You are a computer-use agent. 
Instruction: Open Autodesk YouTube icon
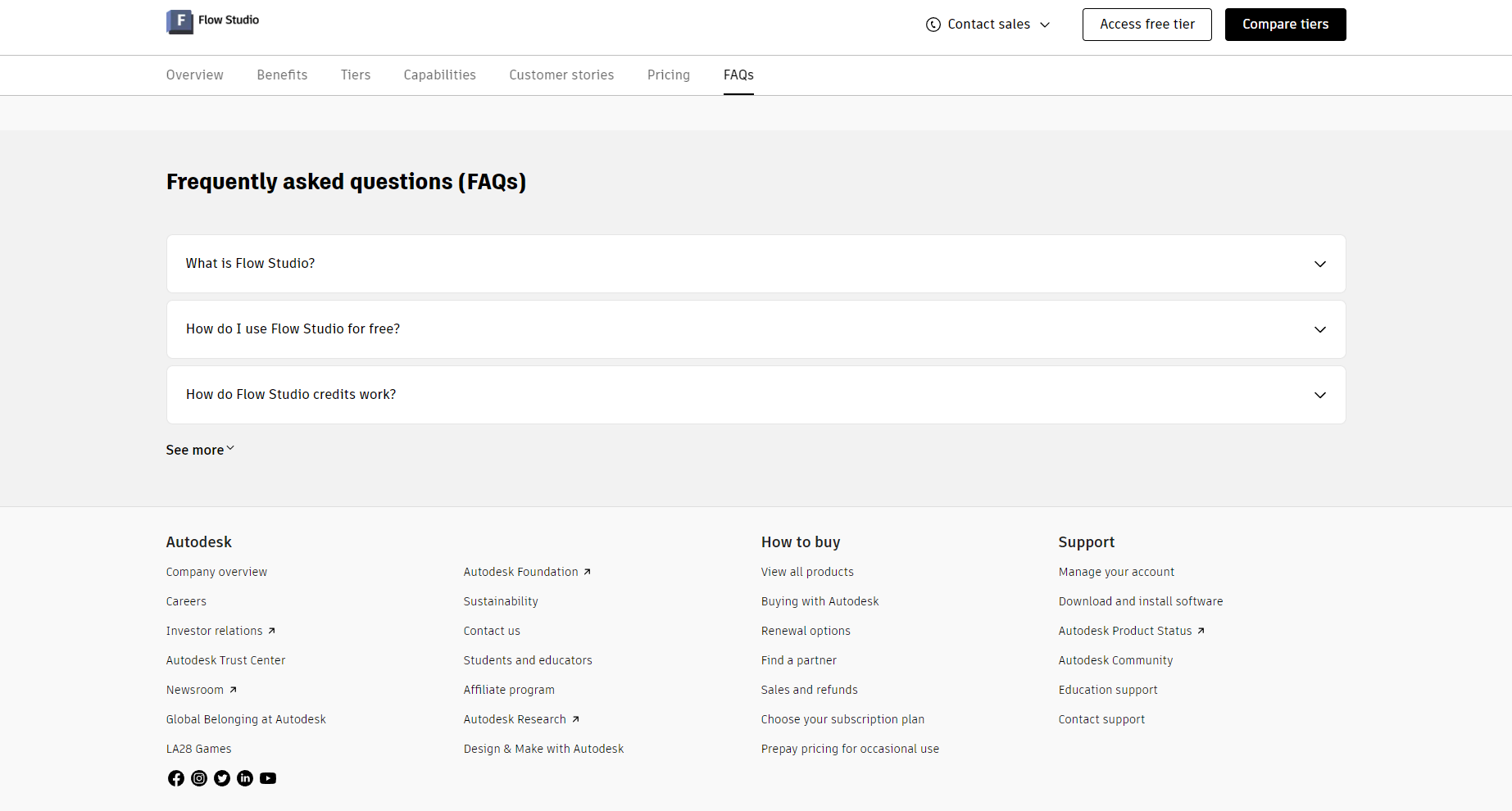click(268, 778)
